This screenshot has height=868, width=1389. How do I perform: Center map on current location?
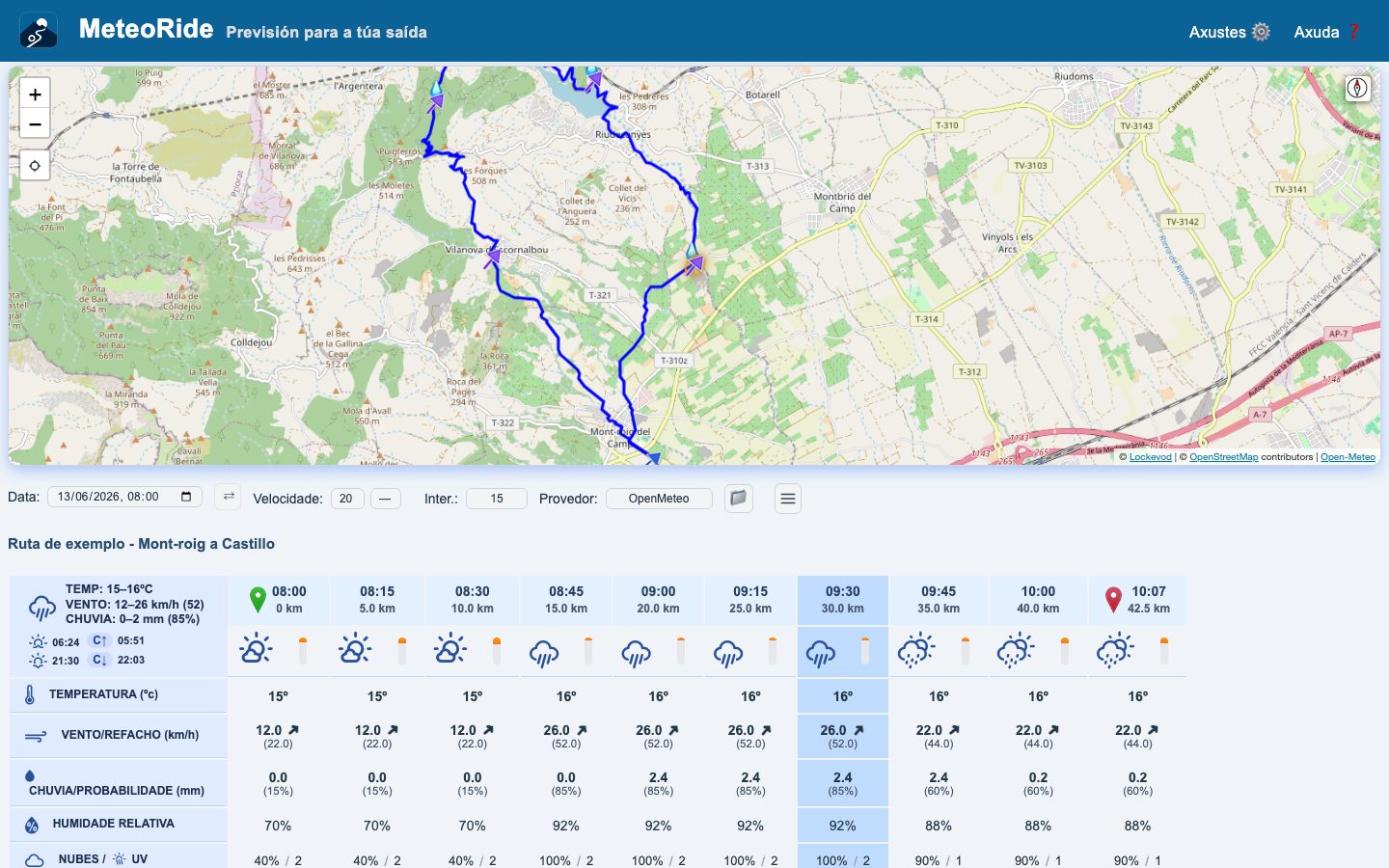(35, 166)
